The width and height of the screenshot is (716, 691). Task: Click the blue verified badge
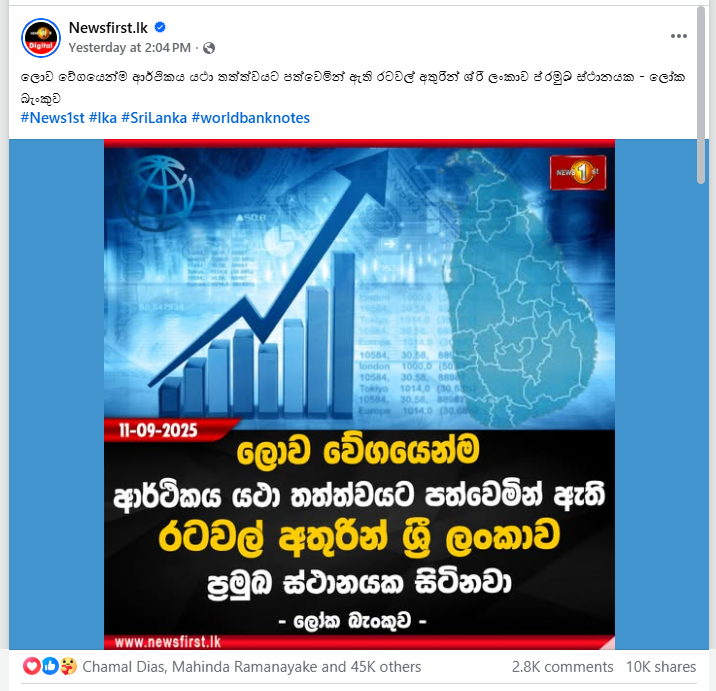tap(160, 27)
